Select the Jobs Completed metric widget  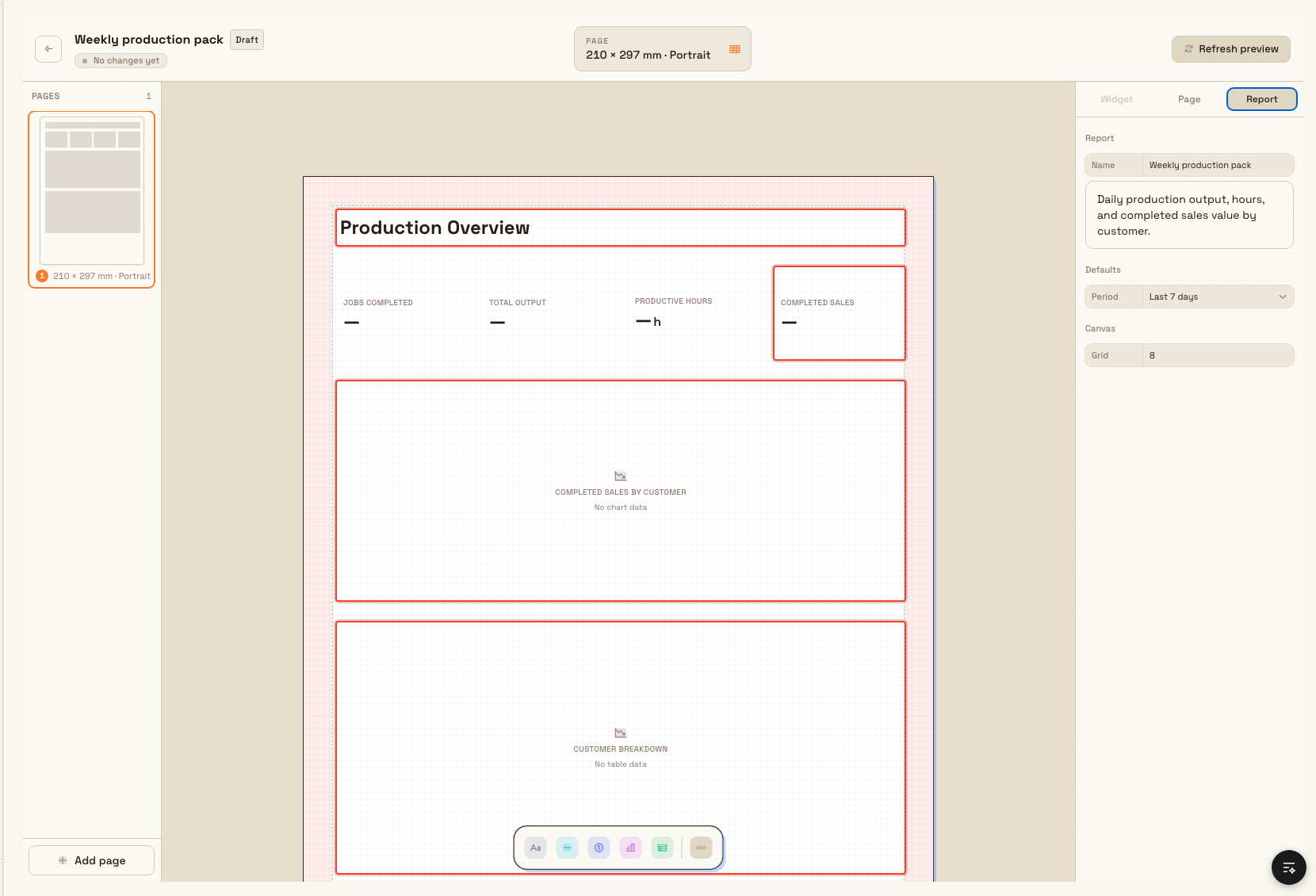[402, 313]
